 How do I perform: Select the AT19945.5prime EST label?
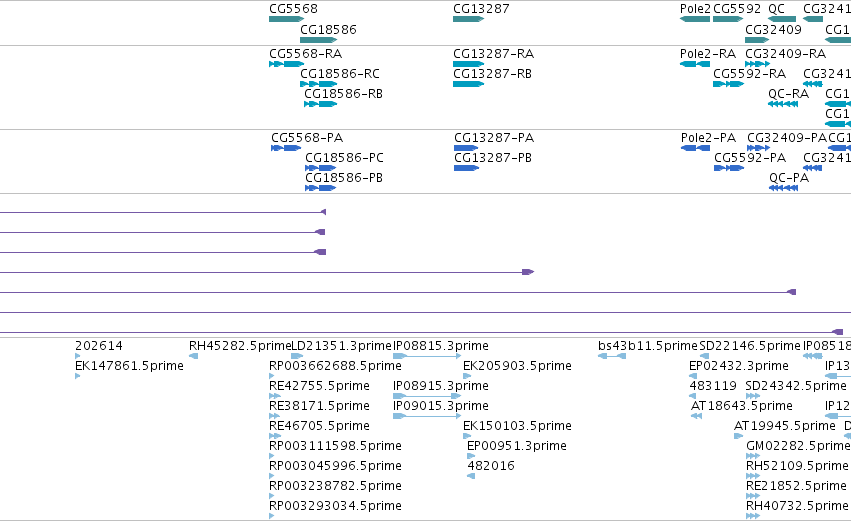(785, 426)
